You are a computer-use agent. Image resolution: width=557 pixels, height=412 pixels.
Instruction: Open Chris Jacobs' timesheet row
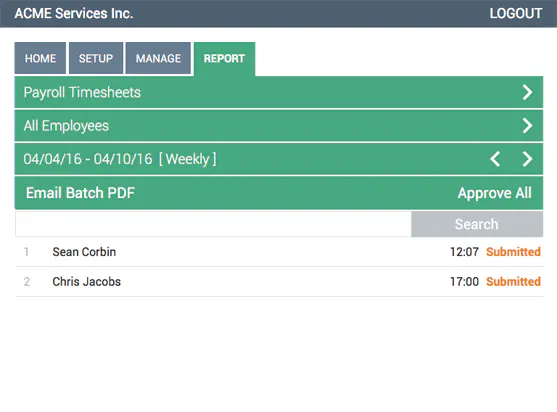(x=279, y=282)
